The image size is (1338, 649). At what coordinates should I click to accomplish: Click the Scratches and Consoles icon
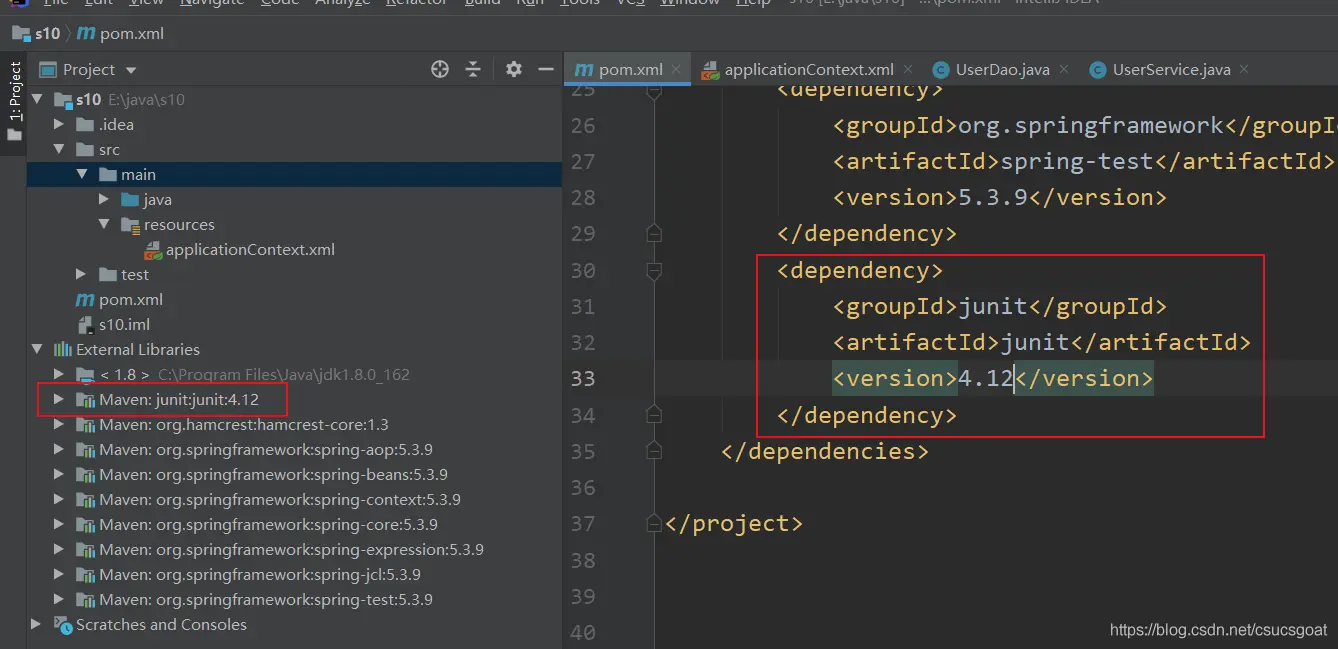click(x=63, y=625)
